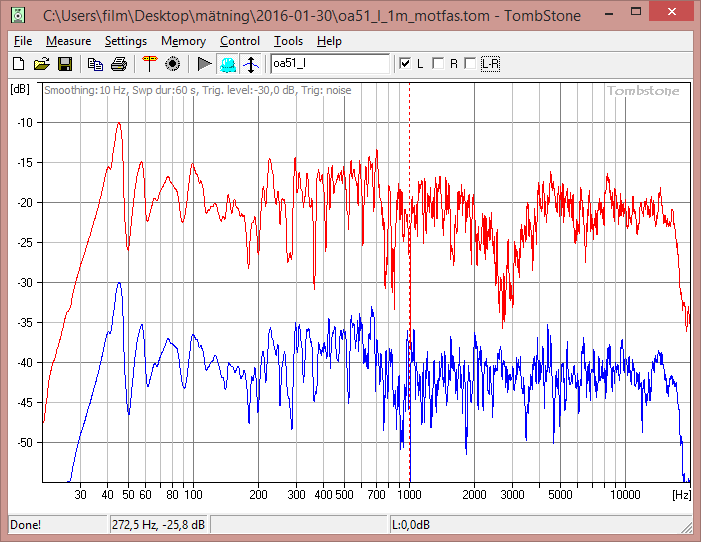Open the Control menu

[x=240, y=41]
